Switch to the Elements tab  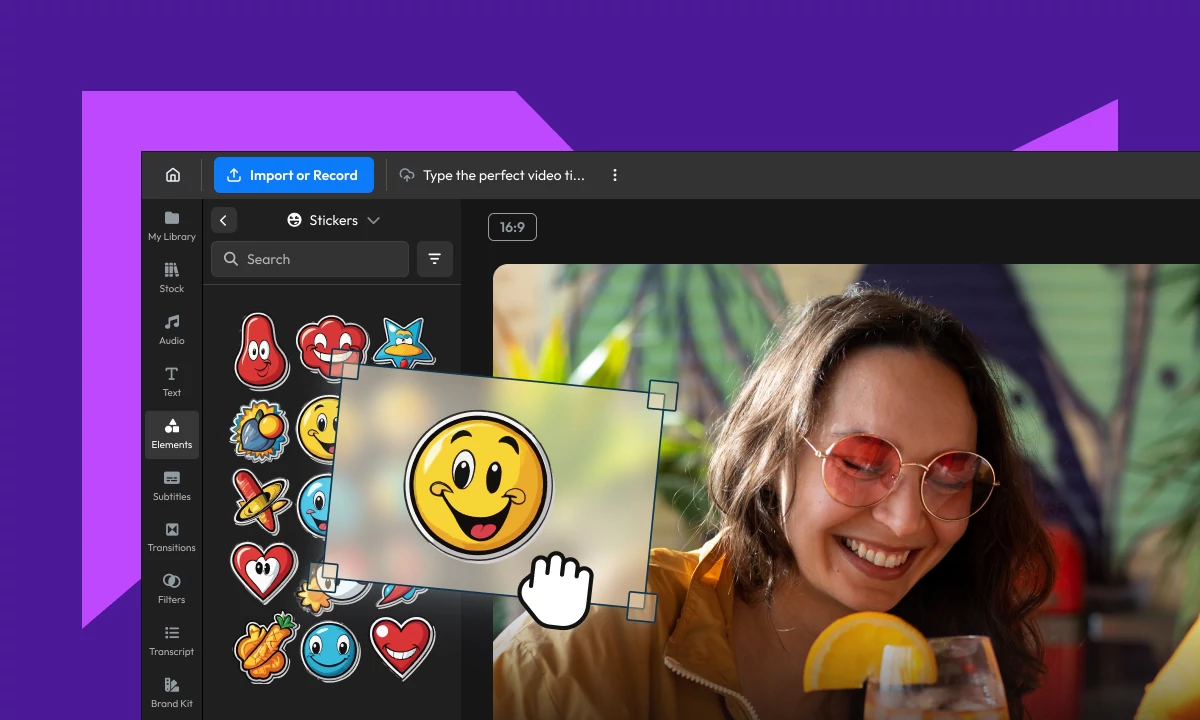pos(171,434)
